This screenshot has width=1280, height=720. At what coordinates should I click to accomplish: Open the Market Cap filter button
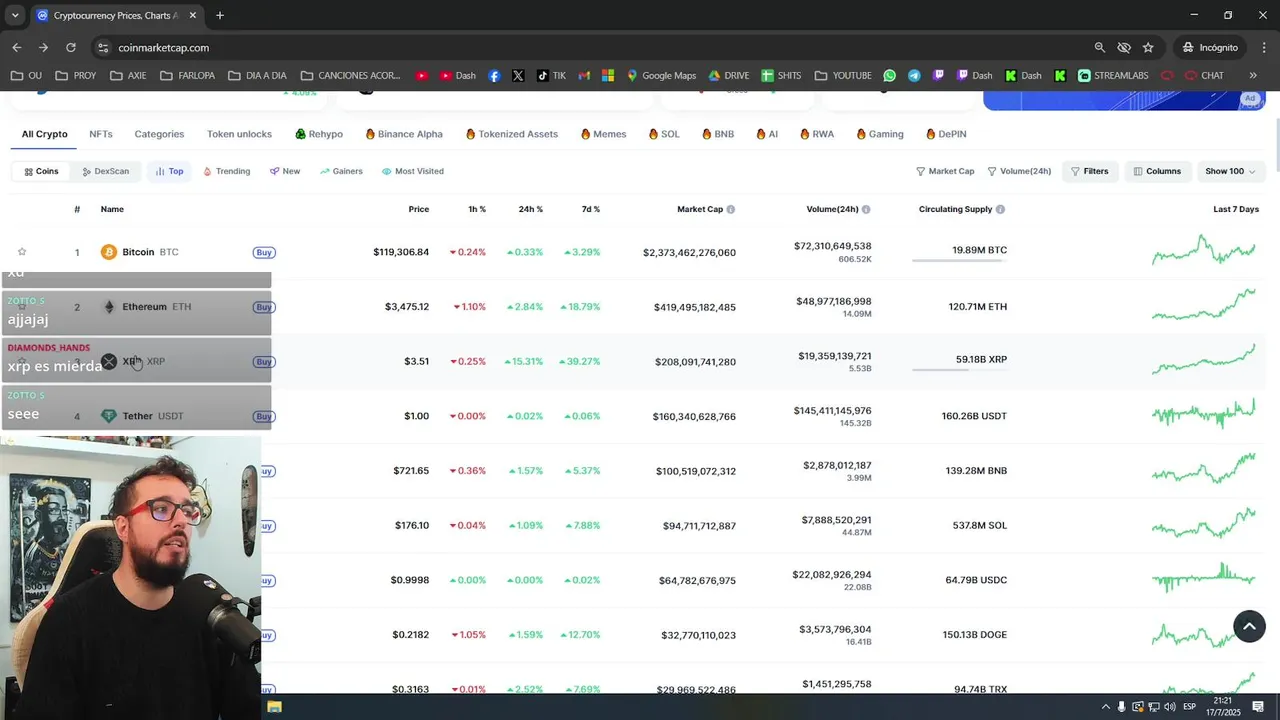coord(945,171)
